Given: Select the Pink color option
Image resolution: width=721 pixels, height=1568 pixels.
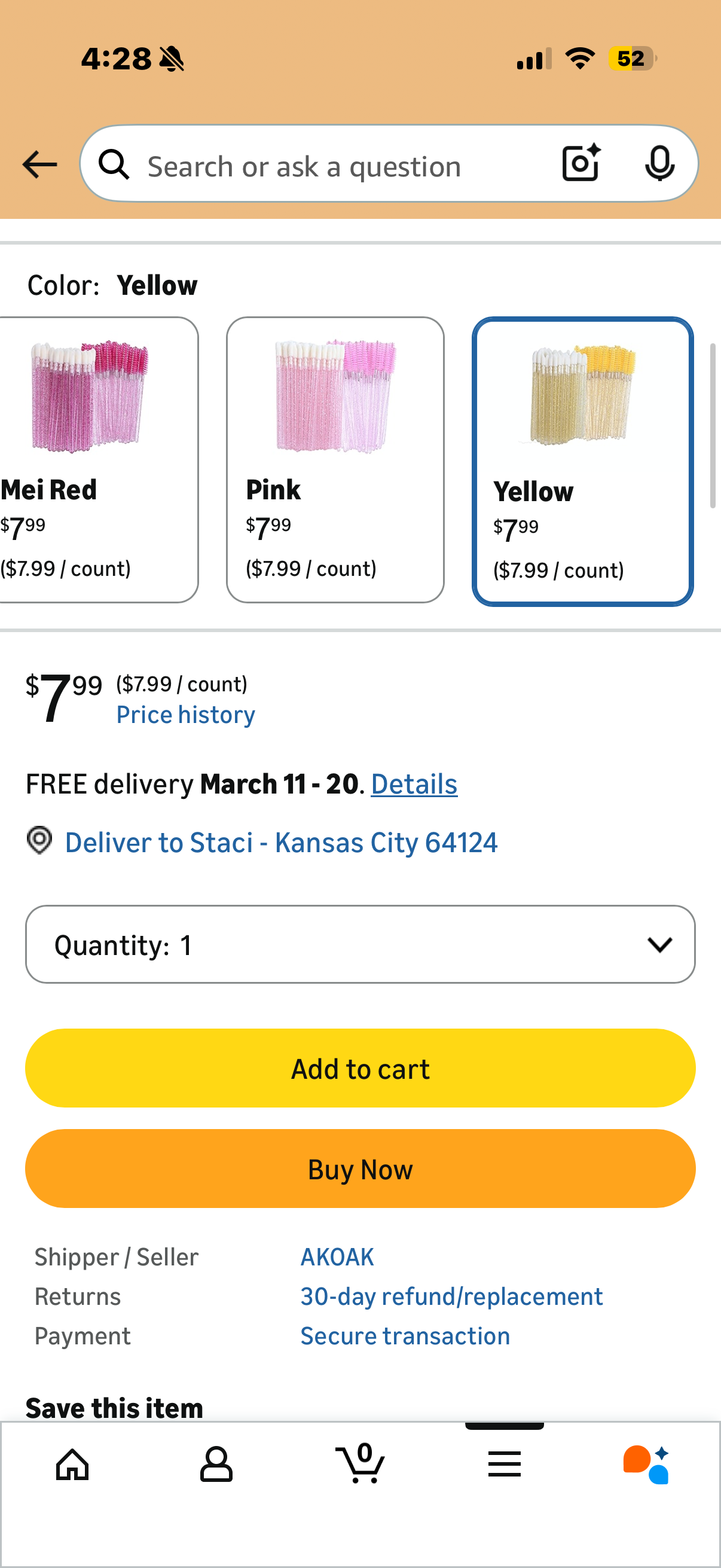Looking at the screenshot, I should pyautogui.click(x=335, y=459).
